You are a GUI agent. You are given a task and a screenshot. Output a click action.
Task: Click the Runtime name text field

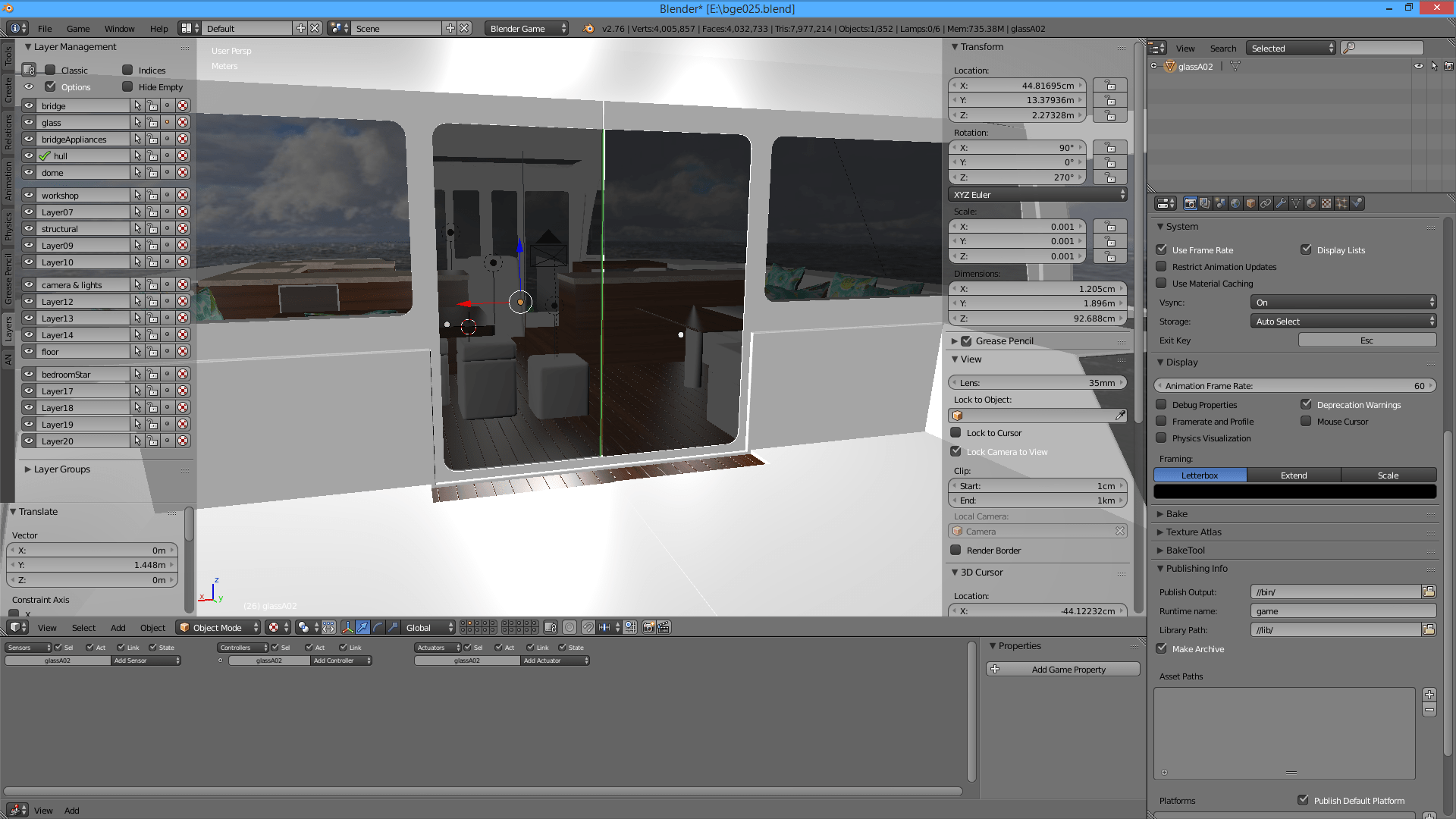click(x=1342, y=611)
